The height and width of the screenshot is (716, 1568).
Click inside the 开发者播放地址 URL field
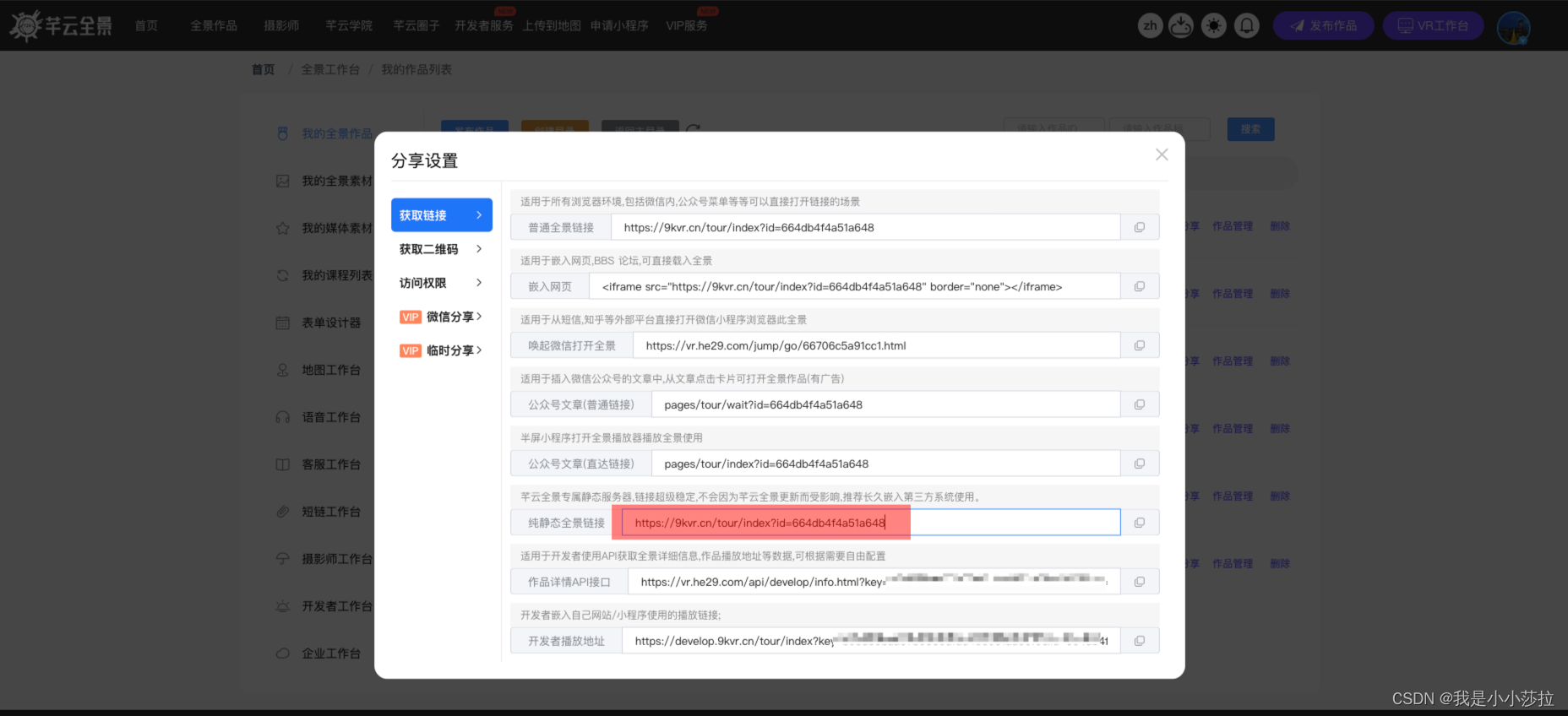(x=871, y=641)
